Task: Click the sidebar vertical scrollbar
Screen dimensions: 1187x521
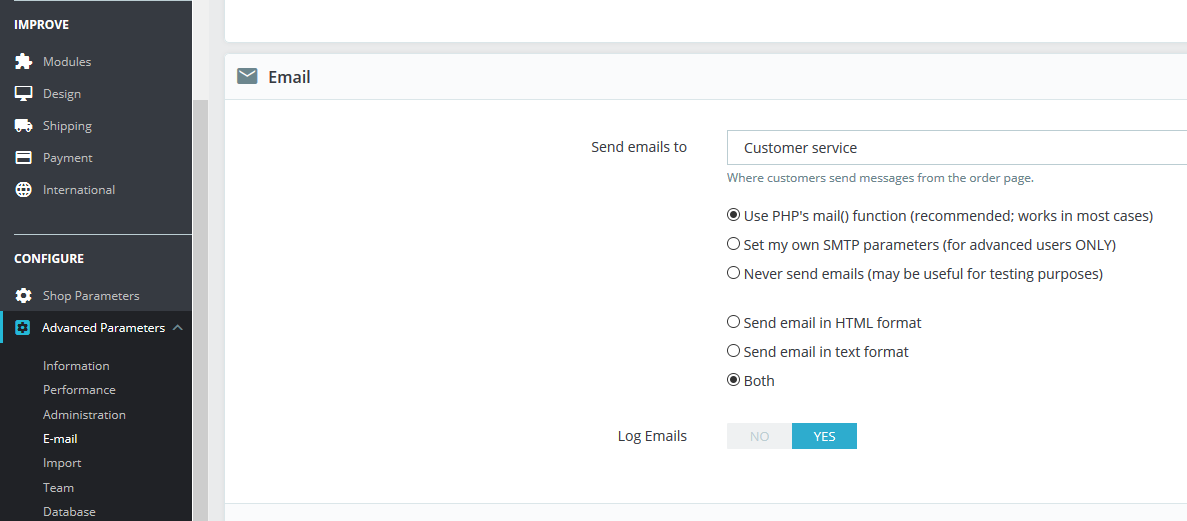Action: 200,300
